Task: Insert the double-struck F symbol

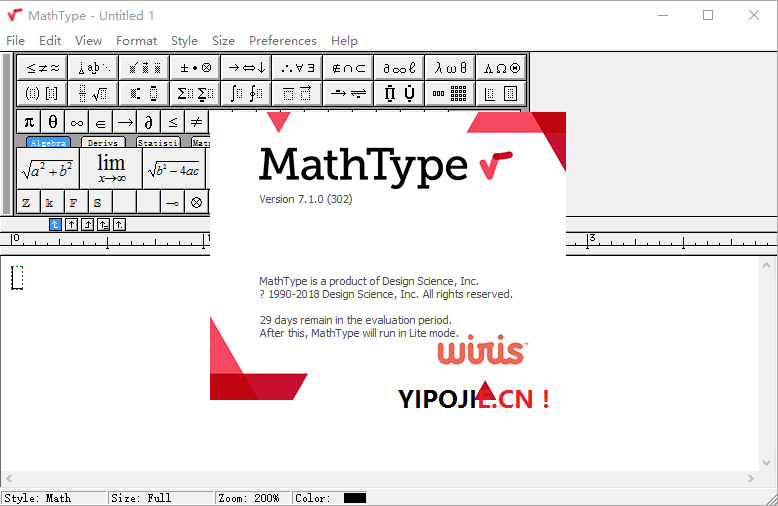Action: 75,202
